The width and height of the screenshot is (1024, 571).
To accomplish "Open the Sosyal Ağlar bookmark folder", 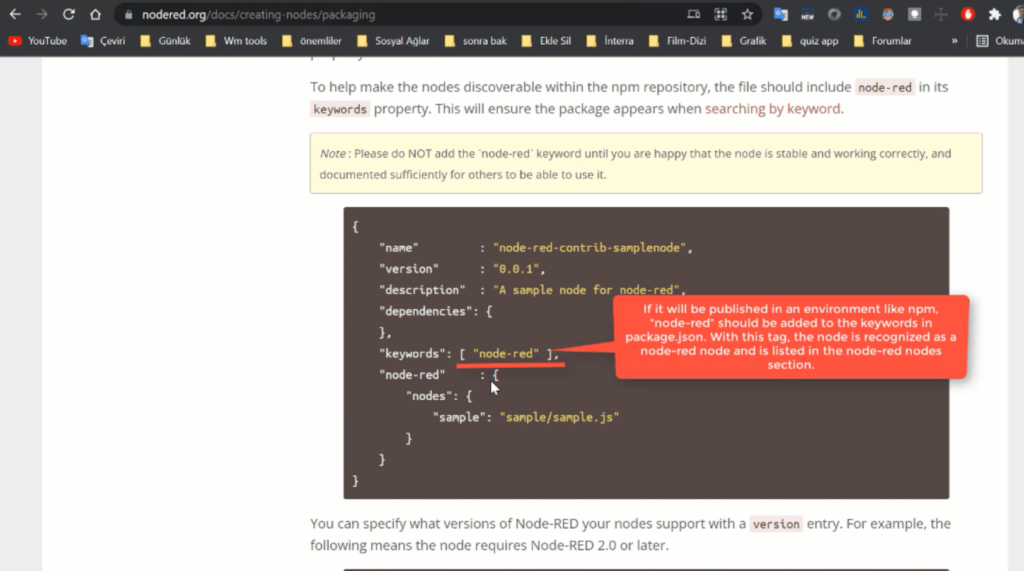I will [x=393, y=41].
